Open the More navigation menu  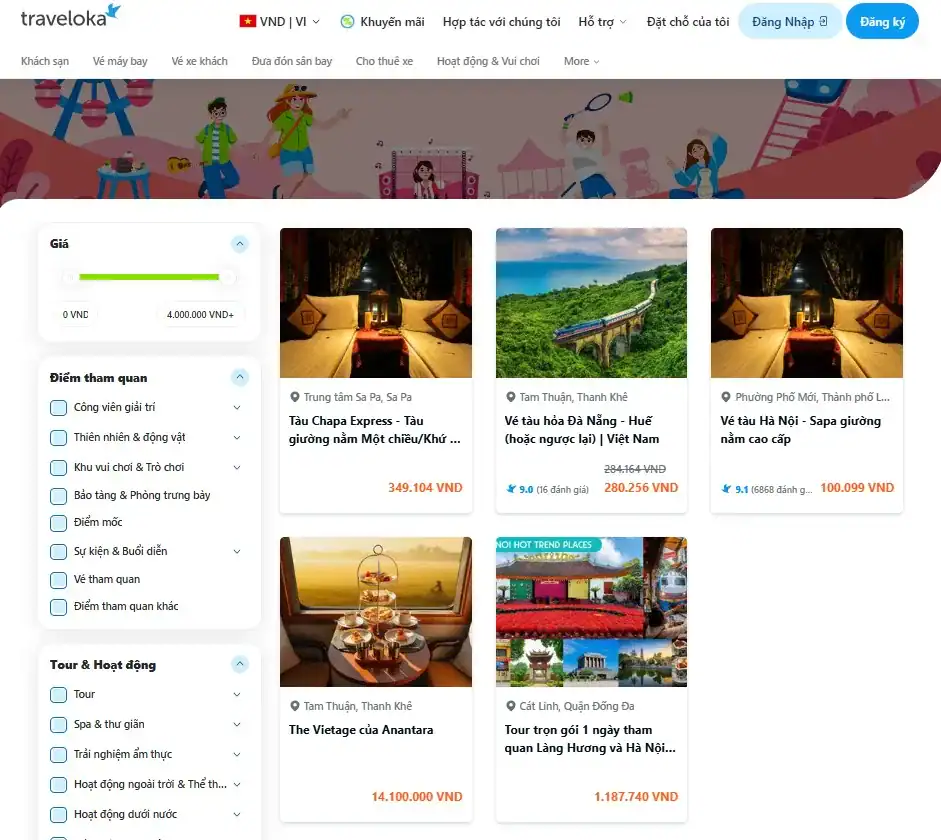click(x=580, y=61)
